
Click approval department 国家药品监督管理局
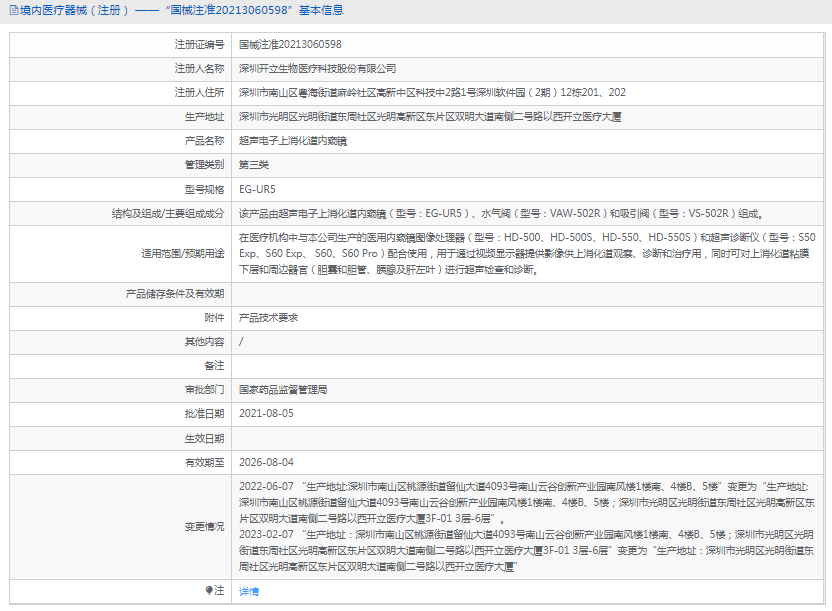pyautogui.click(x=283, y=390)
